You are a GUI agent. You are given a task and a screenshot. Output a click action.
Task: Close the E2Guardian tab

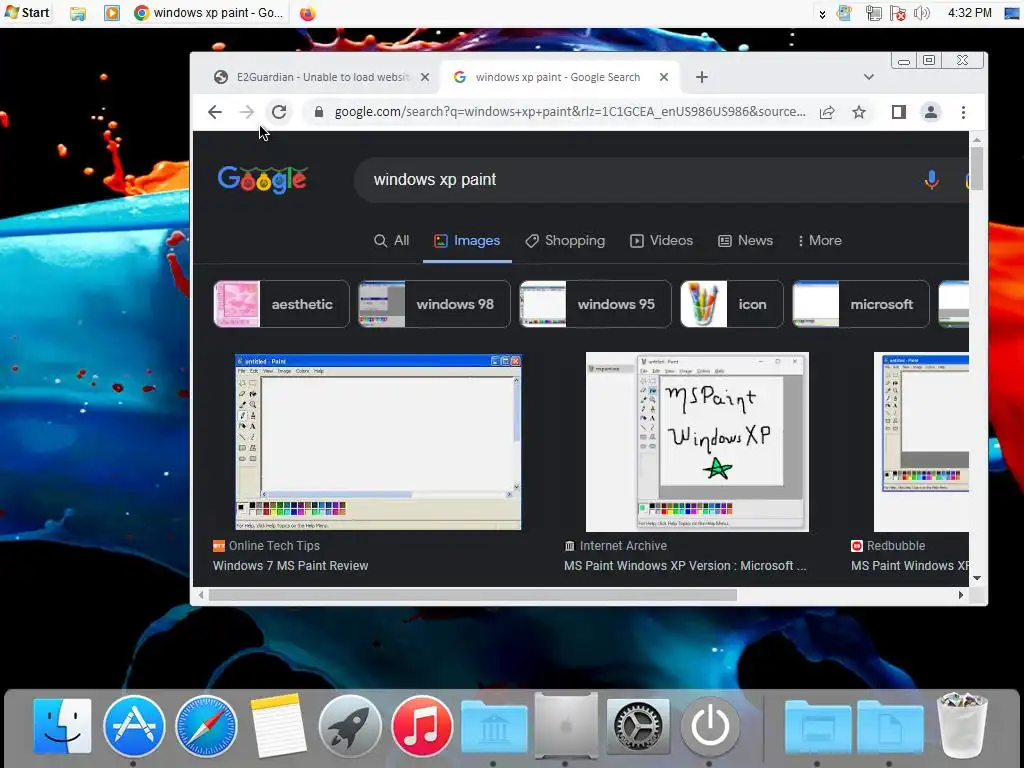coord(425,77)
